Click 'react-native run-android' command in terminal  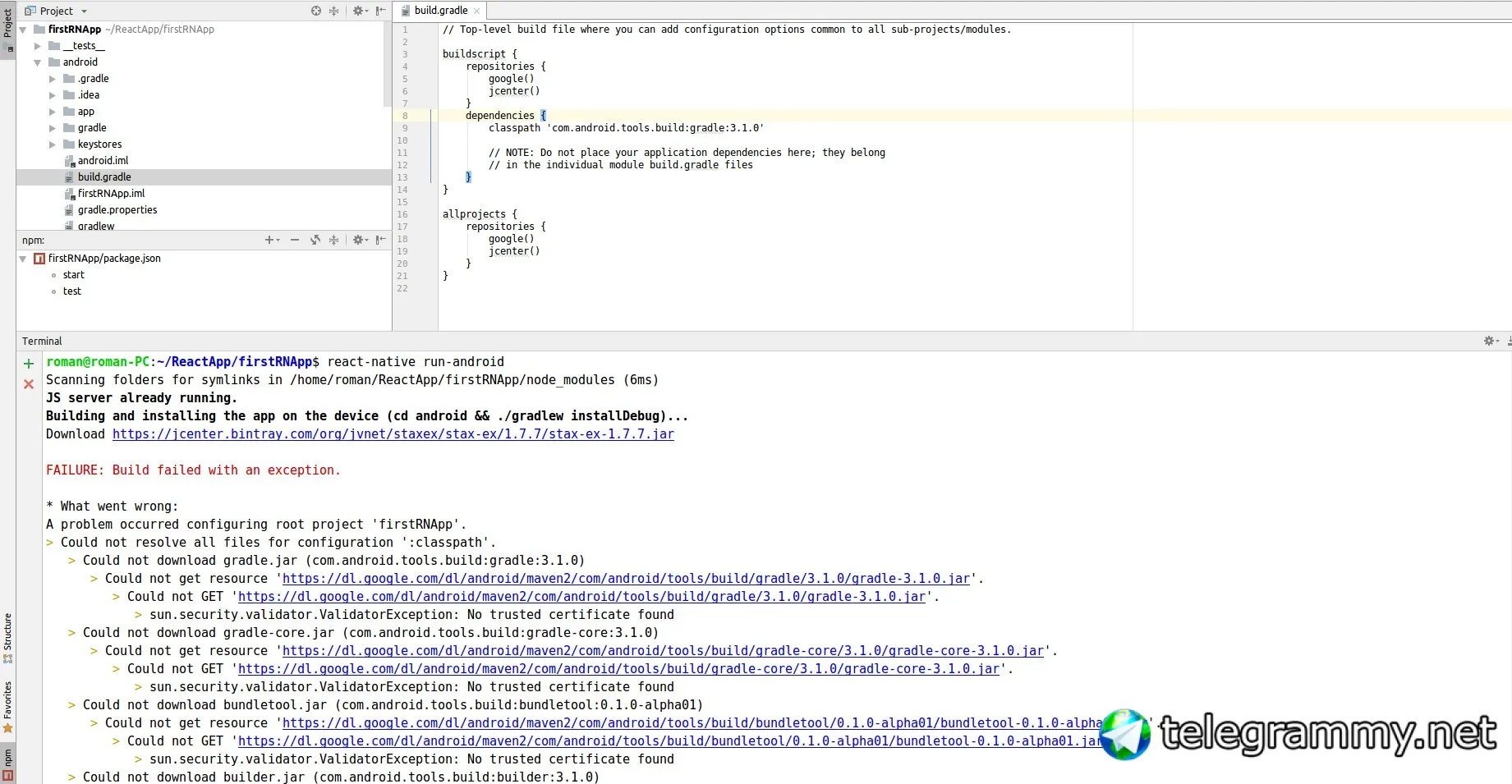[416, 362]
